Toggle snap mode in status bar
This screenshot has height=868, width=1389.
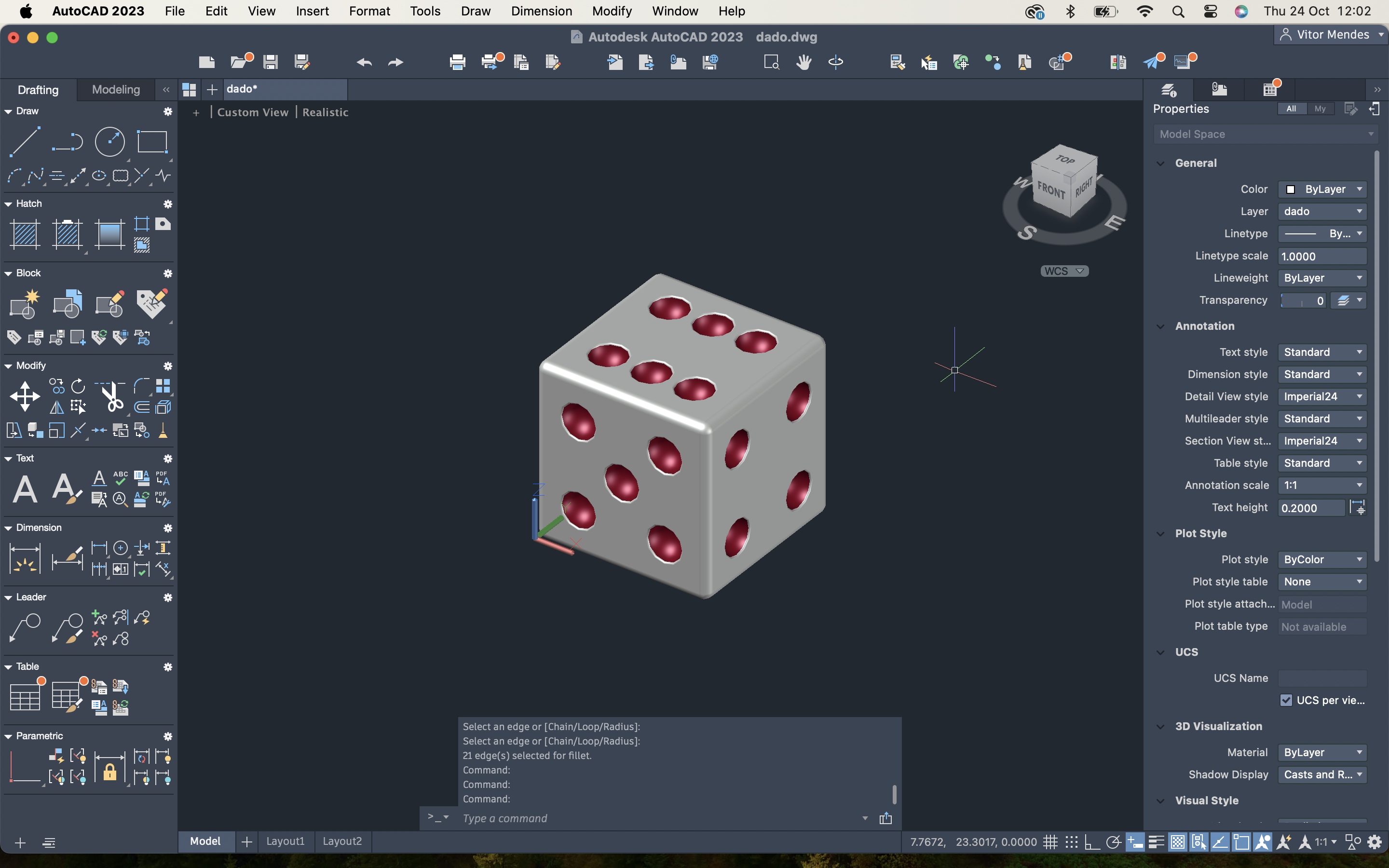tap(1071, 842)
